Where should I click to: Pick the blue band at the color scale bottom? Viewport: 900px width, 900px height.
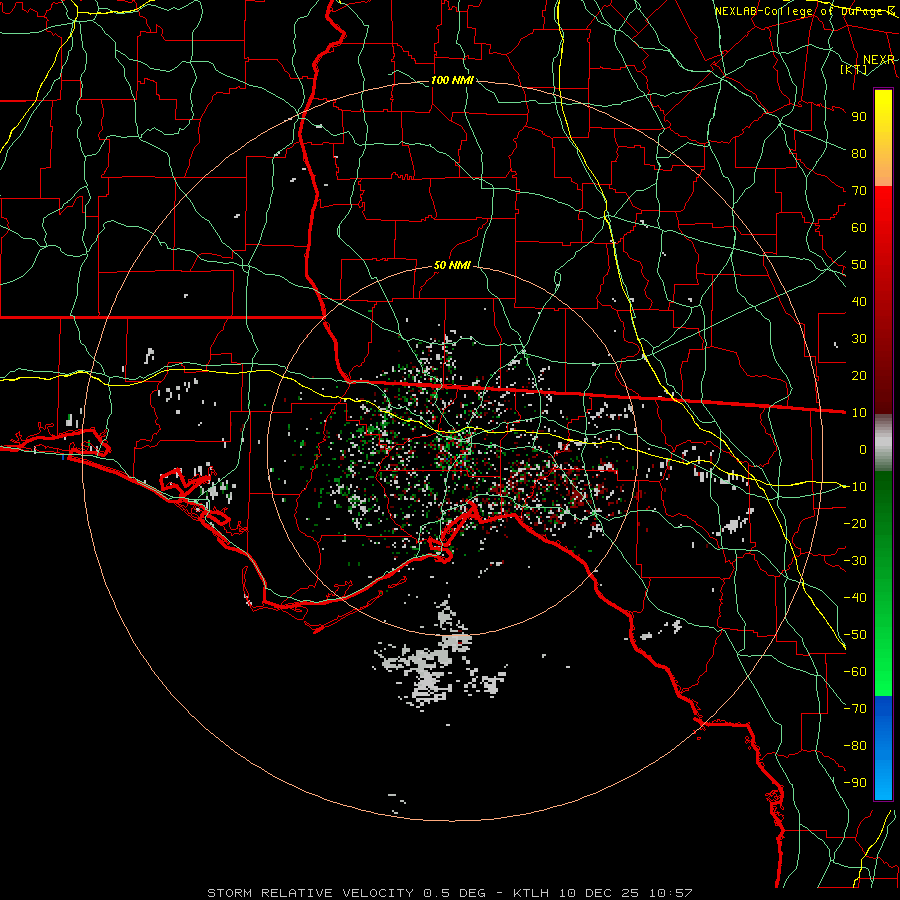(x=883, y=748)
